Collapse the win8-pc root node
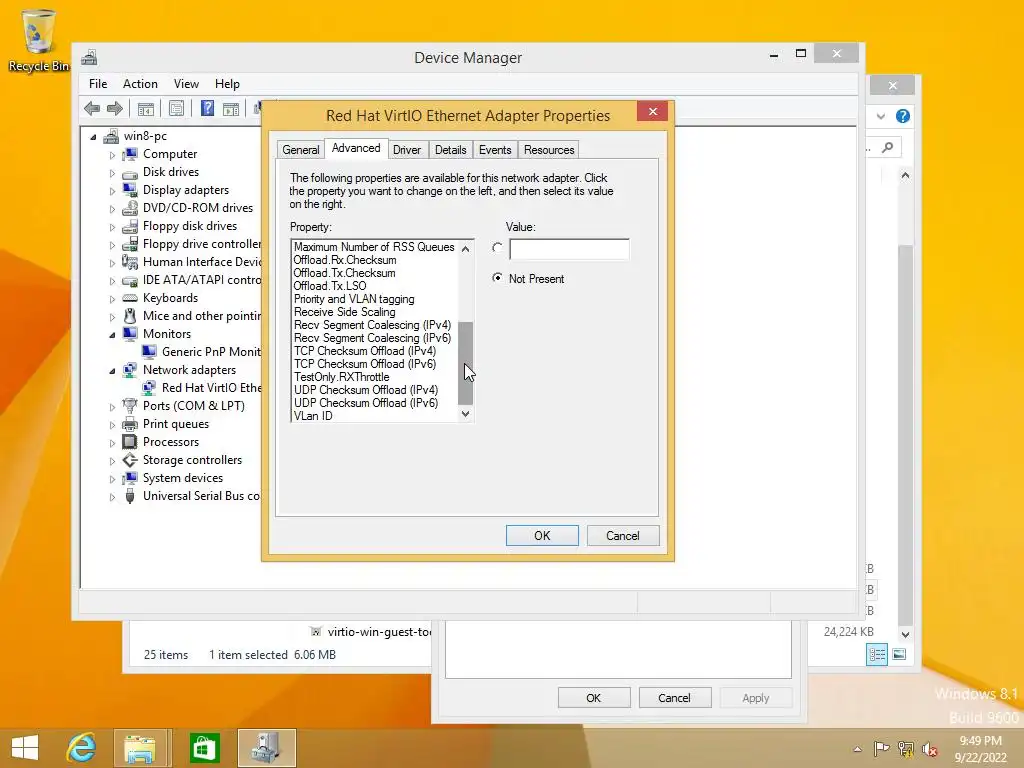 [93, 137]
